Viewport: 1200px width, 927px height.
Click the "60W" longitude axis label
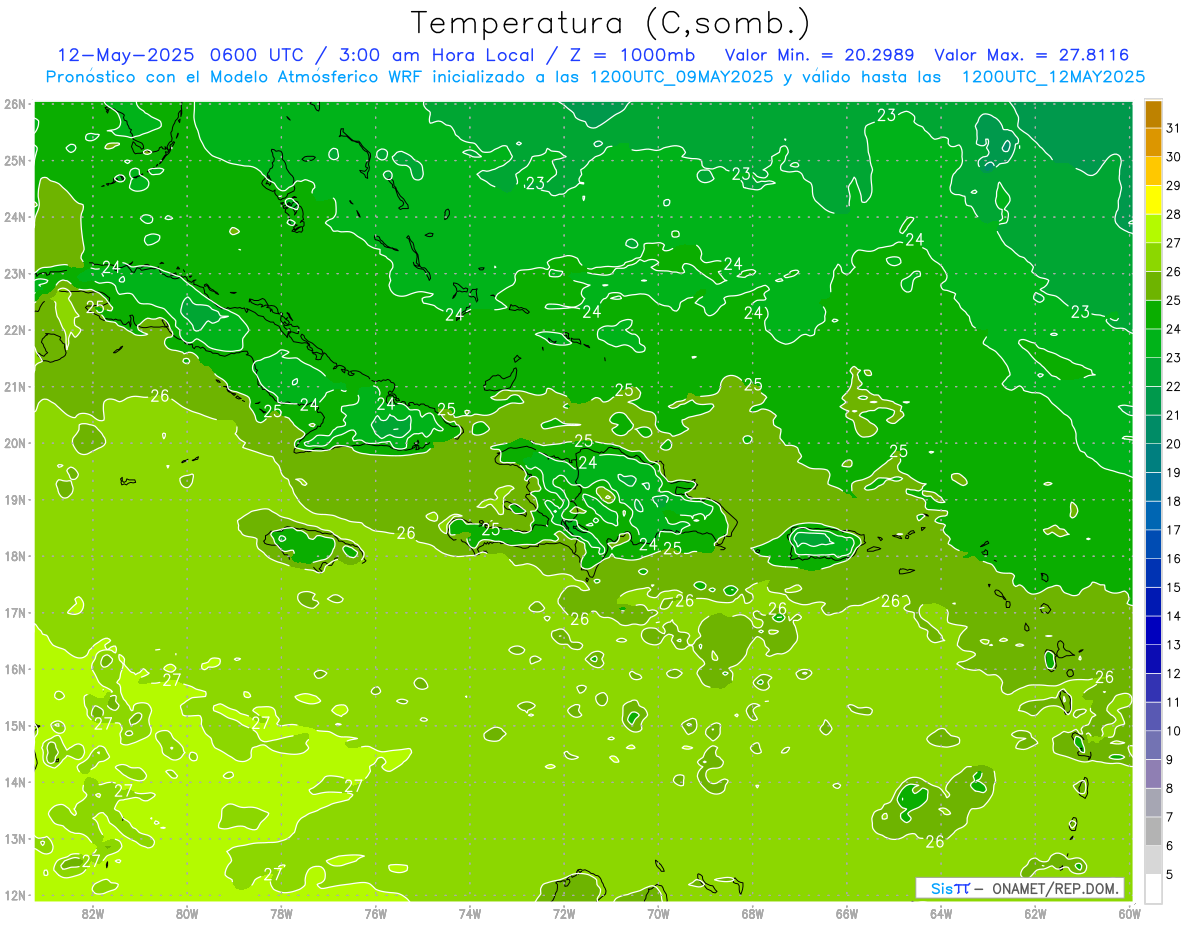1129,913
